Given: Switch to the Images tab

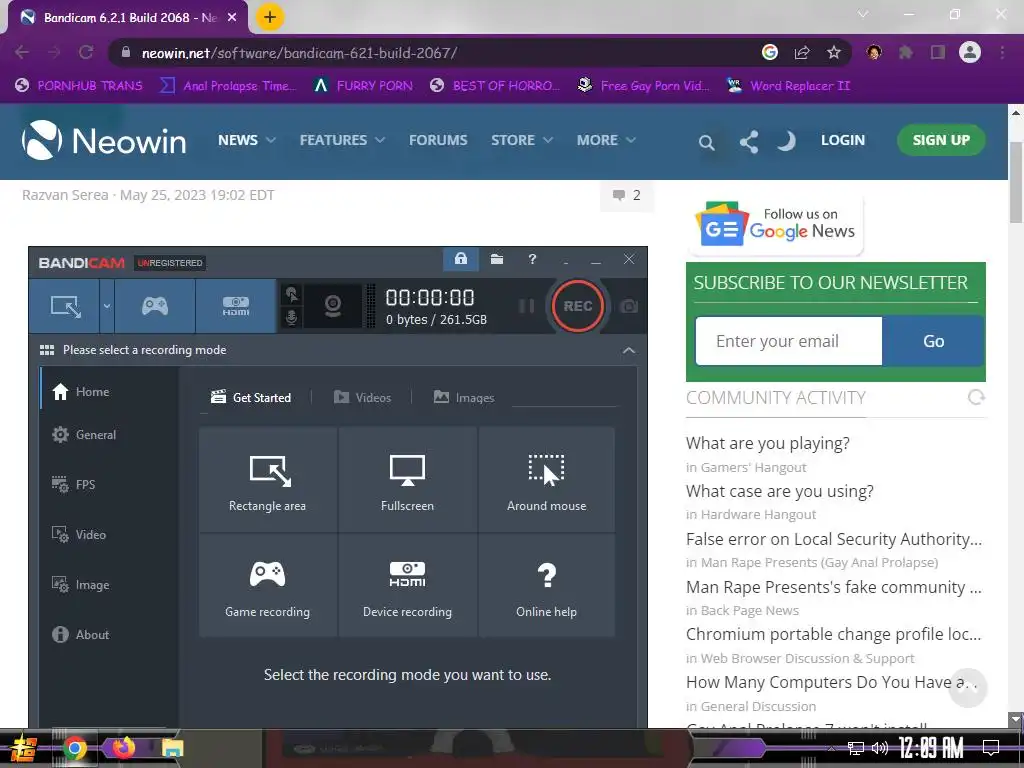Looking at the screenshot, I should point(464,397).
